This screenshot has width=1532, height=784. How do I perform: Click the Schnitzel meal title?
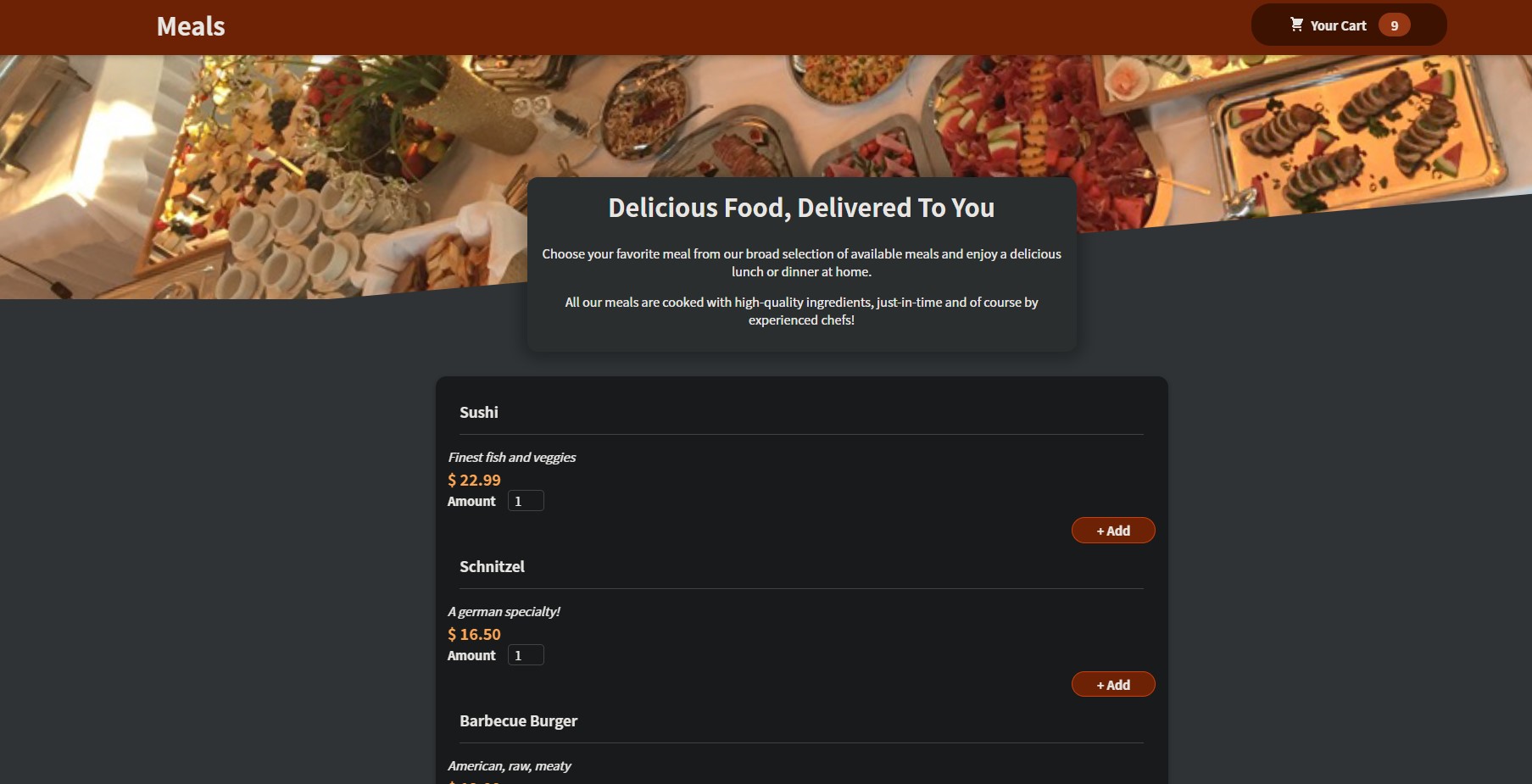pos(492,566)
